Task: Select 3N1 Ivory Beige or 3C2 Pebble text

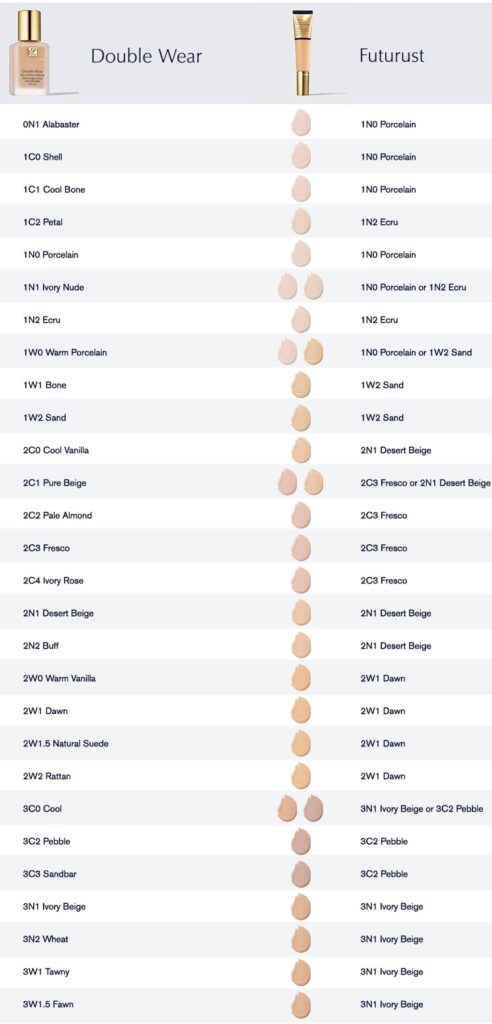Action: (x=421, y=808)
